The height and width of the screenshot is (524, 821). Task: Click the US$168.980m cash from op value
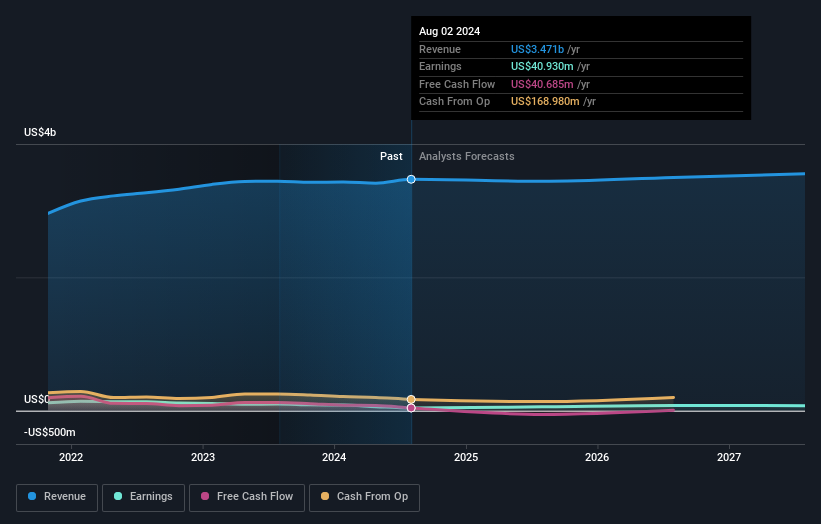[545, 102]
